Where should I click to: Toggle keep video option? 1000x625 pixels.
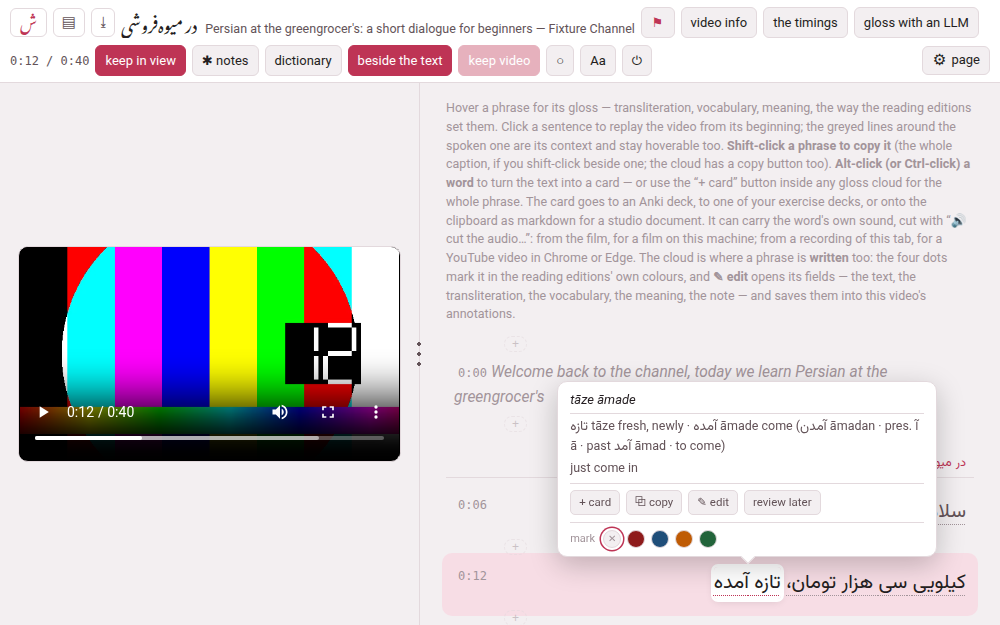(x=499, y=61)
